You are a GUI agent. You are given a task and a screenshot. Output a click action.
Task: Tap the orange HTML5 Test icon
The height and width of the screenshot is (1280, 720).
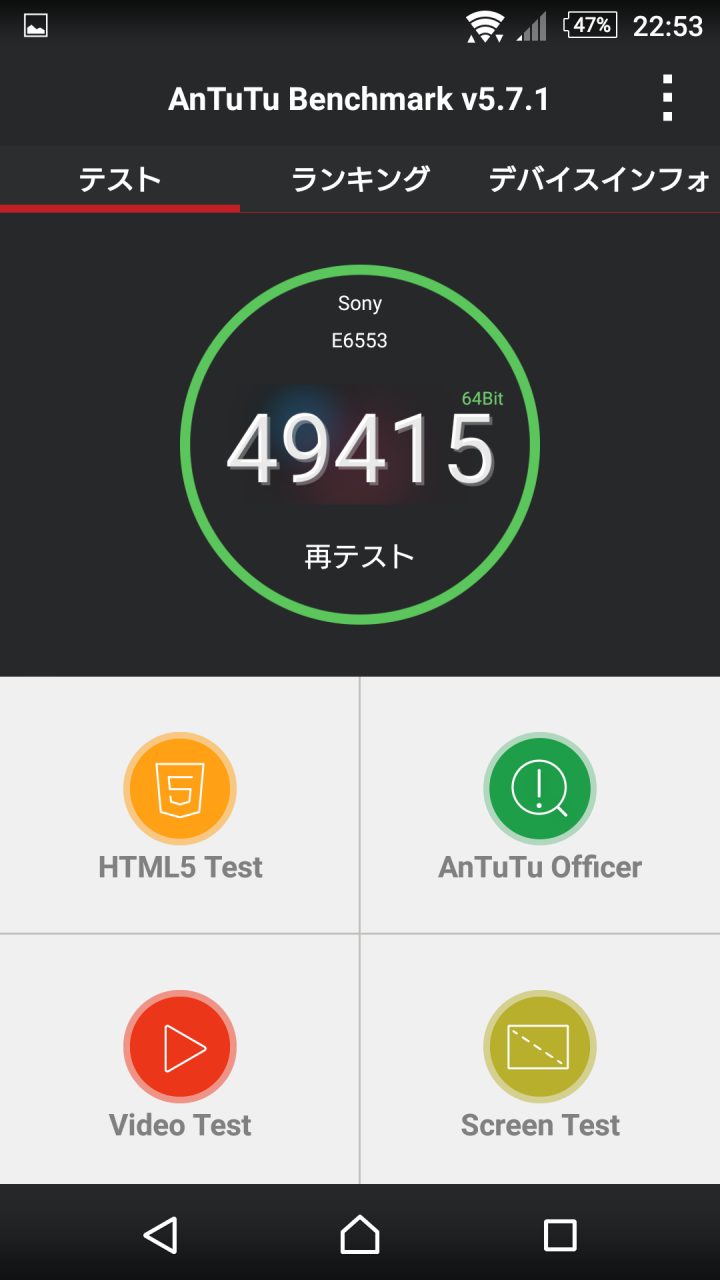coord(180,789)
